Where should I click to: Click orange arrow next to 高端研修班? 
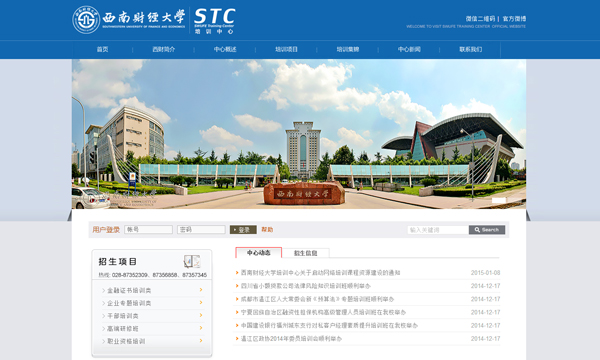[x=201, y=328]
